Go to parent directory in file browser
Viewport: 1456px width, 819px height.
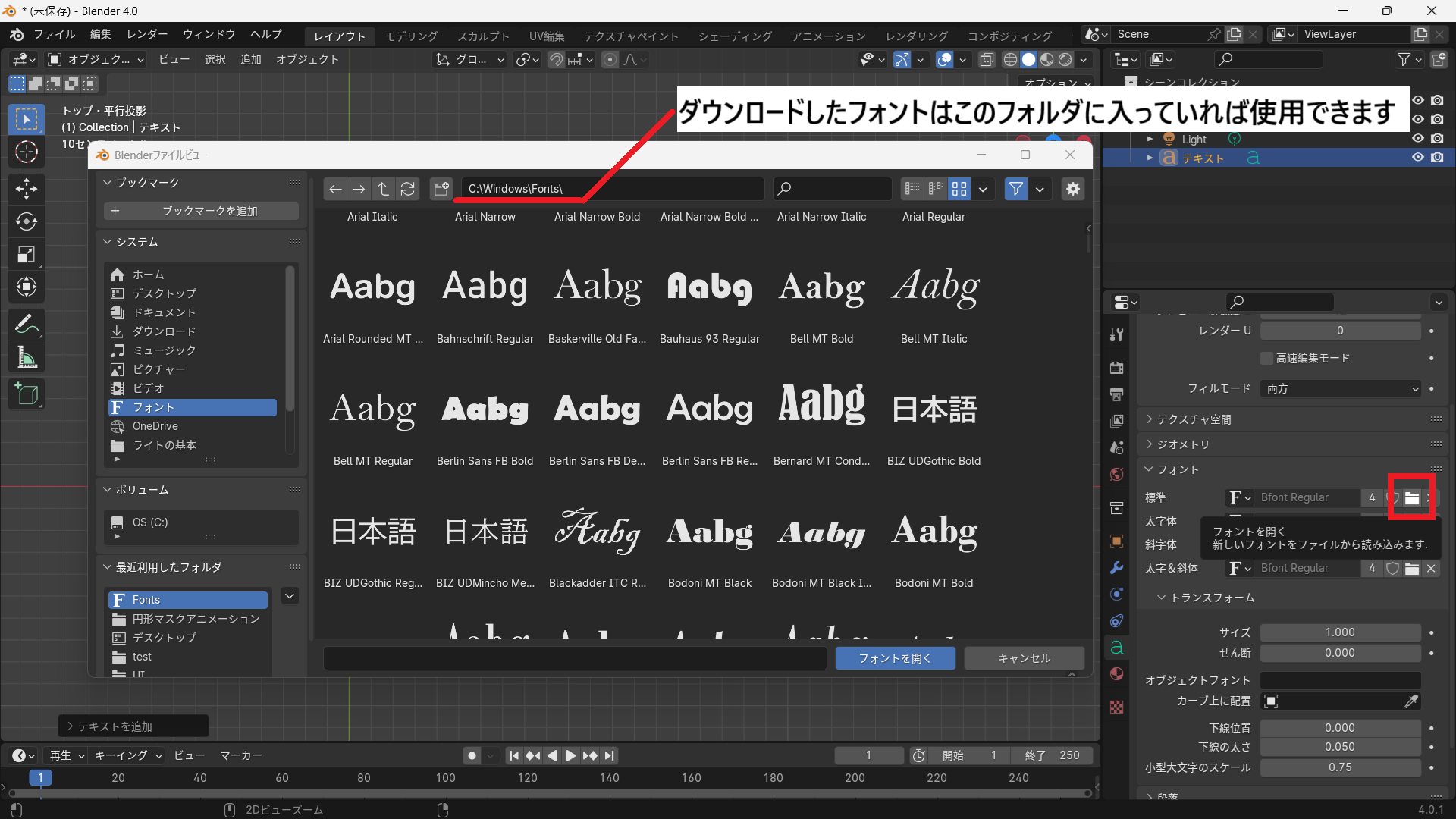[384, 189]
